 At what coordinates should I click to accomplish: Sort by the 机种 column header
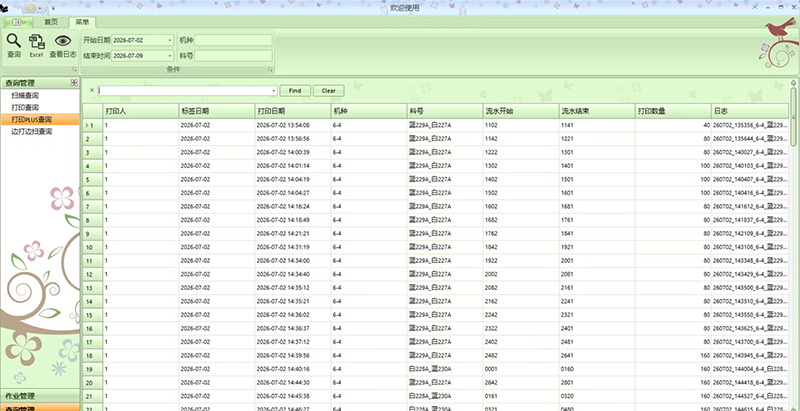click(369, 111)
